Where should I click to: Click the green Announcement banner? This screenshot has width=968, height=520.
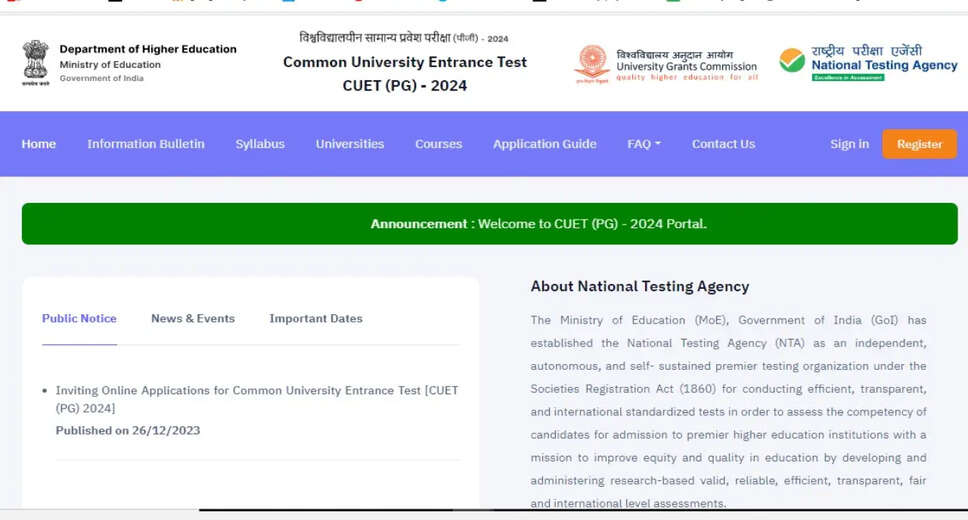coord(490,224)
